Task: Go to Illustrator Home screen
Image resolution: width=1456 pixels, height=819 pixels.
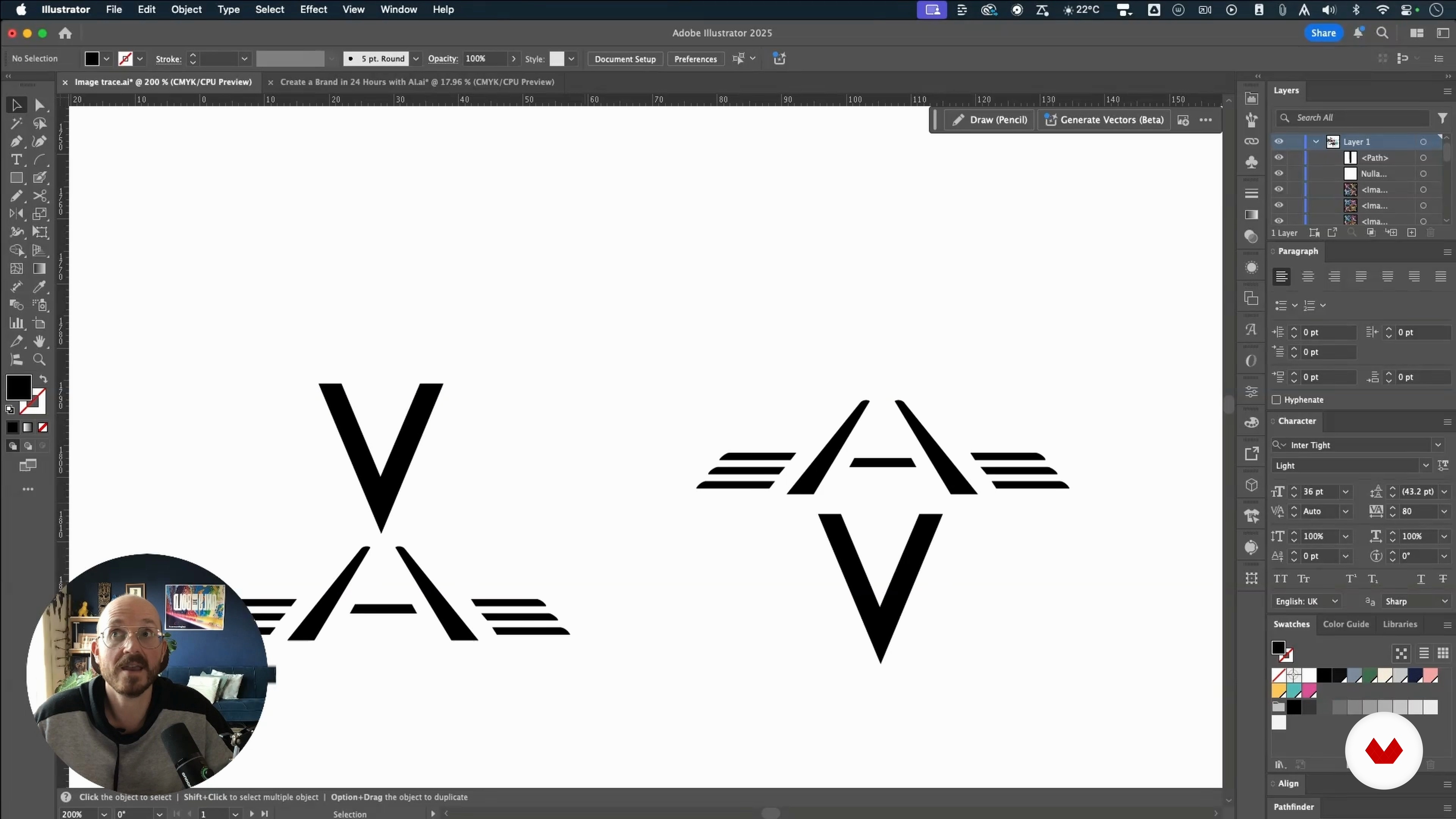Action: 65,33
